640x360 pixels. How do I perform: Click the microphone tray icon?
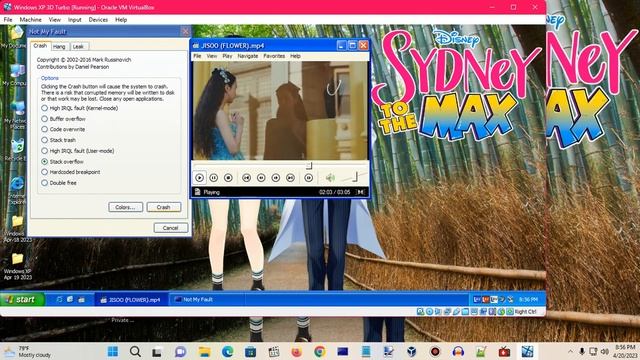(582, 351)
